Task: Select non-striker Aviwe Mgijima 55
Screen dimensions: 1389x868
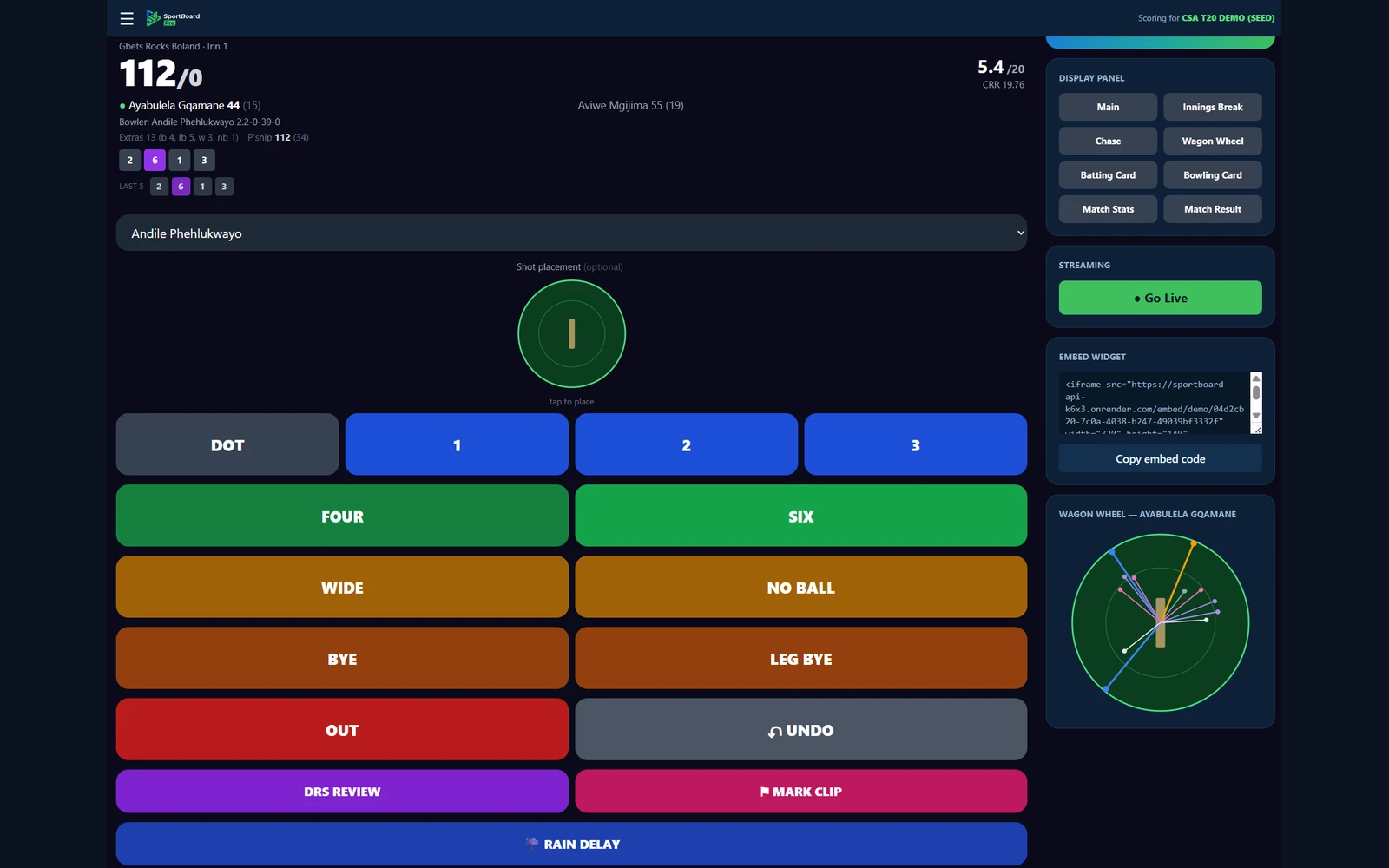Action: pyautogui.click(x=630, y=105)
